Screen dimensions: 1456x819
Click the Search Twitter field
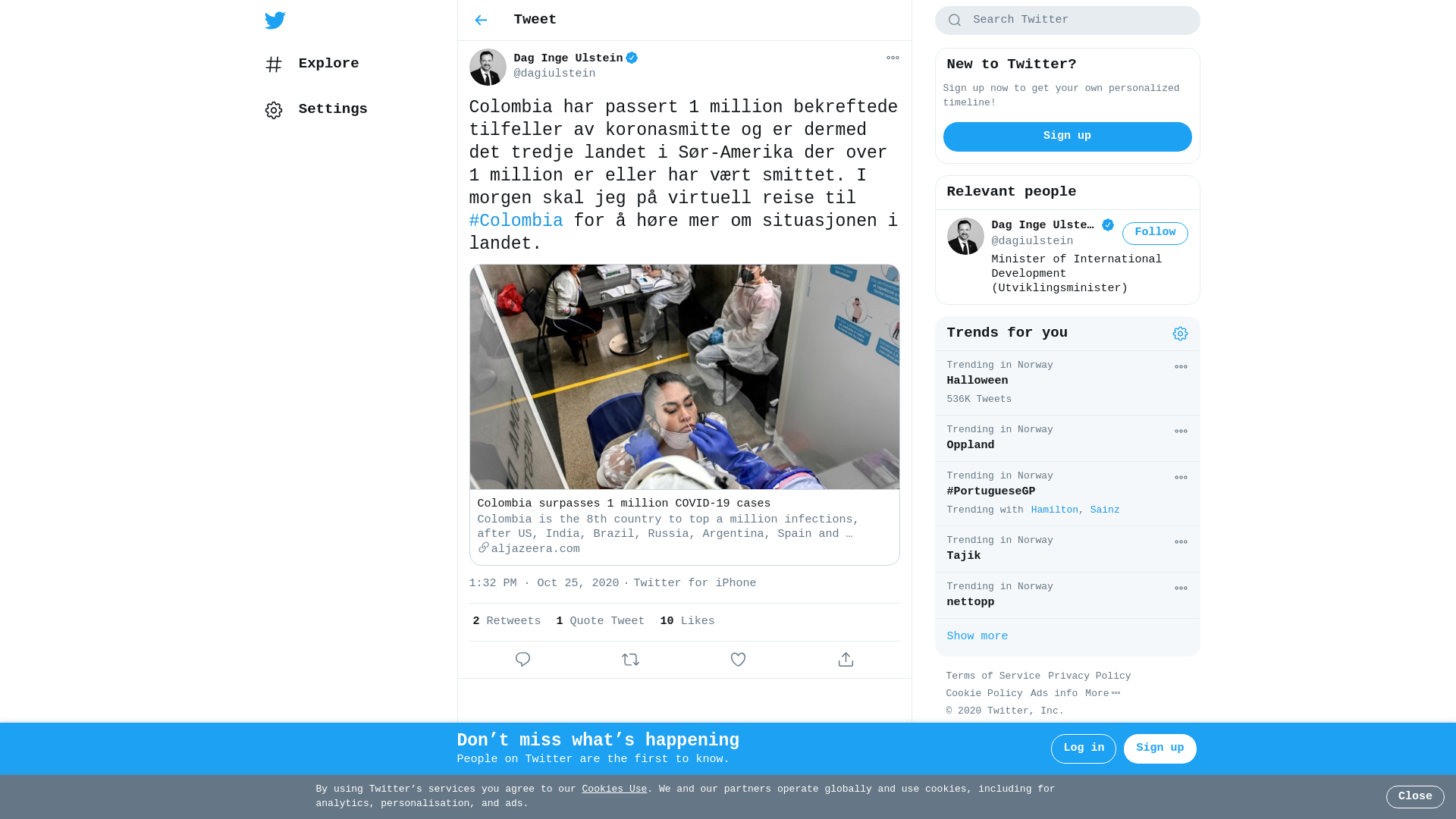coord(1067,20)
